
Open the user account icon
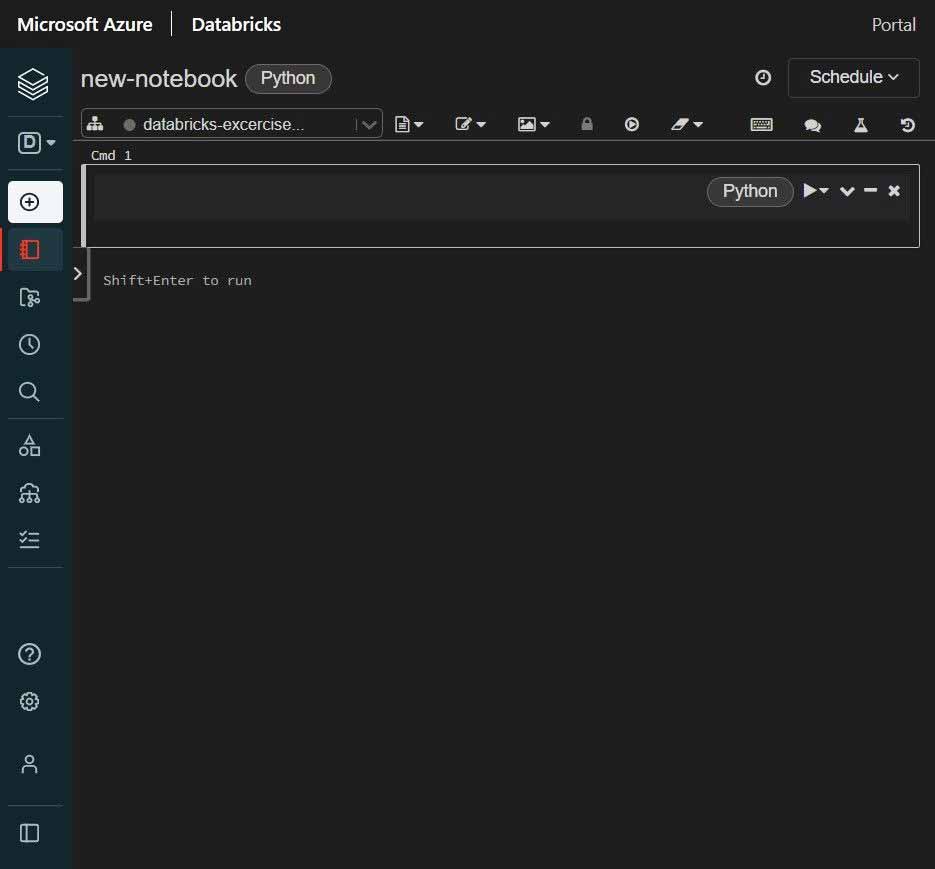click(x=29, y=764)
